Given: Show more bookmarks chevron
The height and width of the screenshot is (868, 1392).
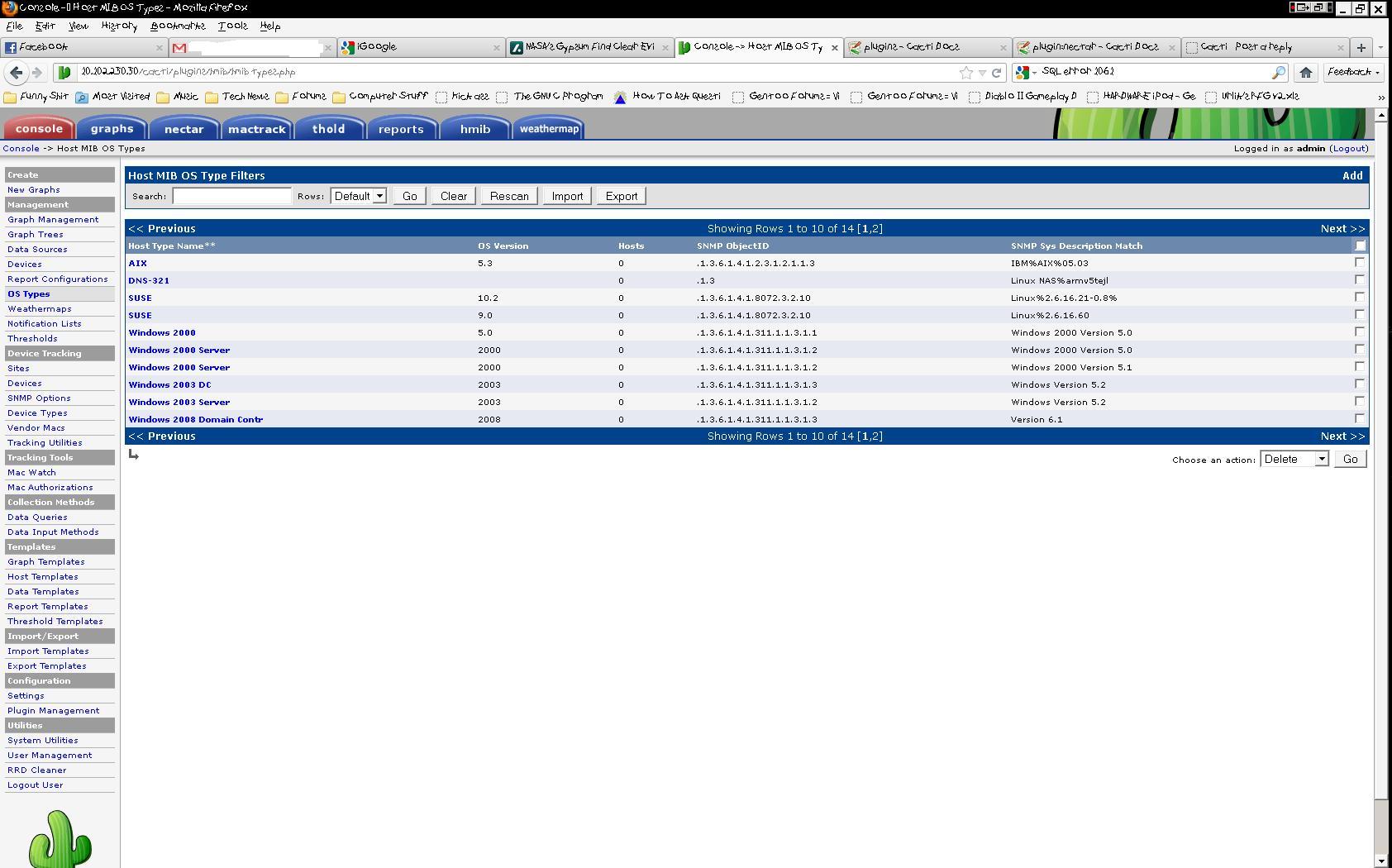Looking at the screenshot, I should pyautogui.click(x=1380, y=98).
